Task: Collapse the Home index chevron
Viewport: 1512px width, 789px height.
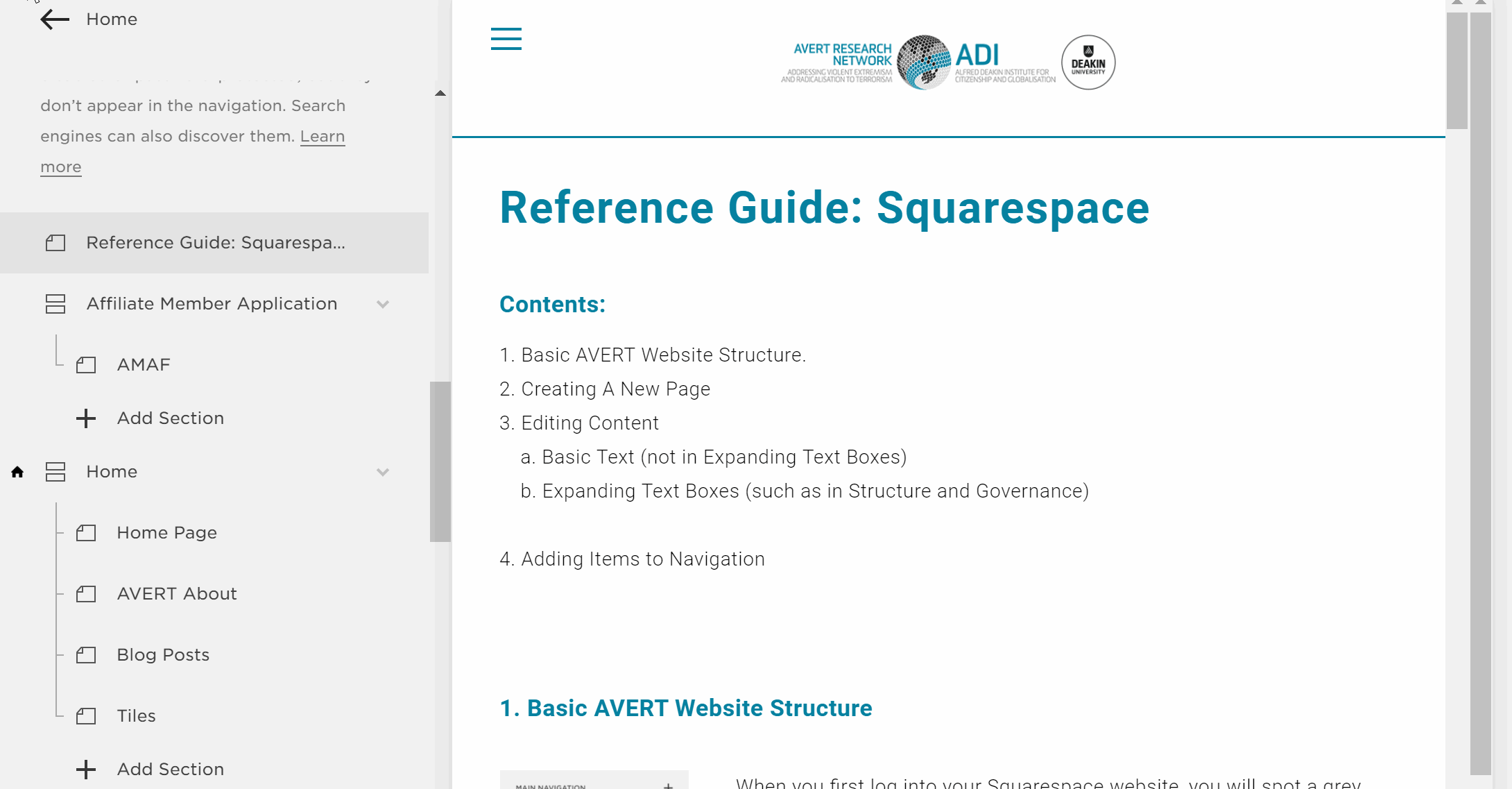Action: coord(383,472)
